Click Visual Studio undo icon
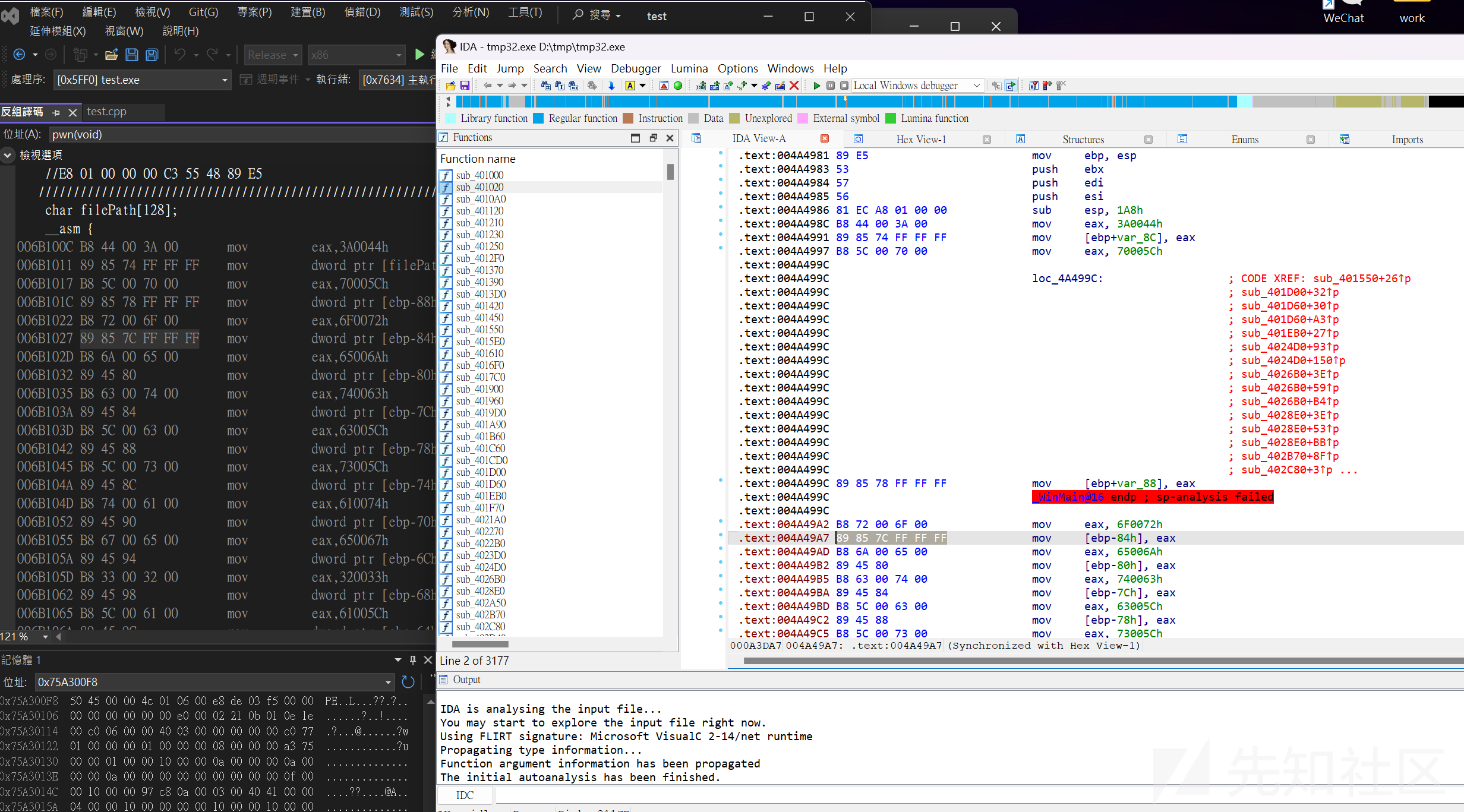 click(179, 55)
